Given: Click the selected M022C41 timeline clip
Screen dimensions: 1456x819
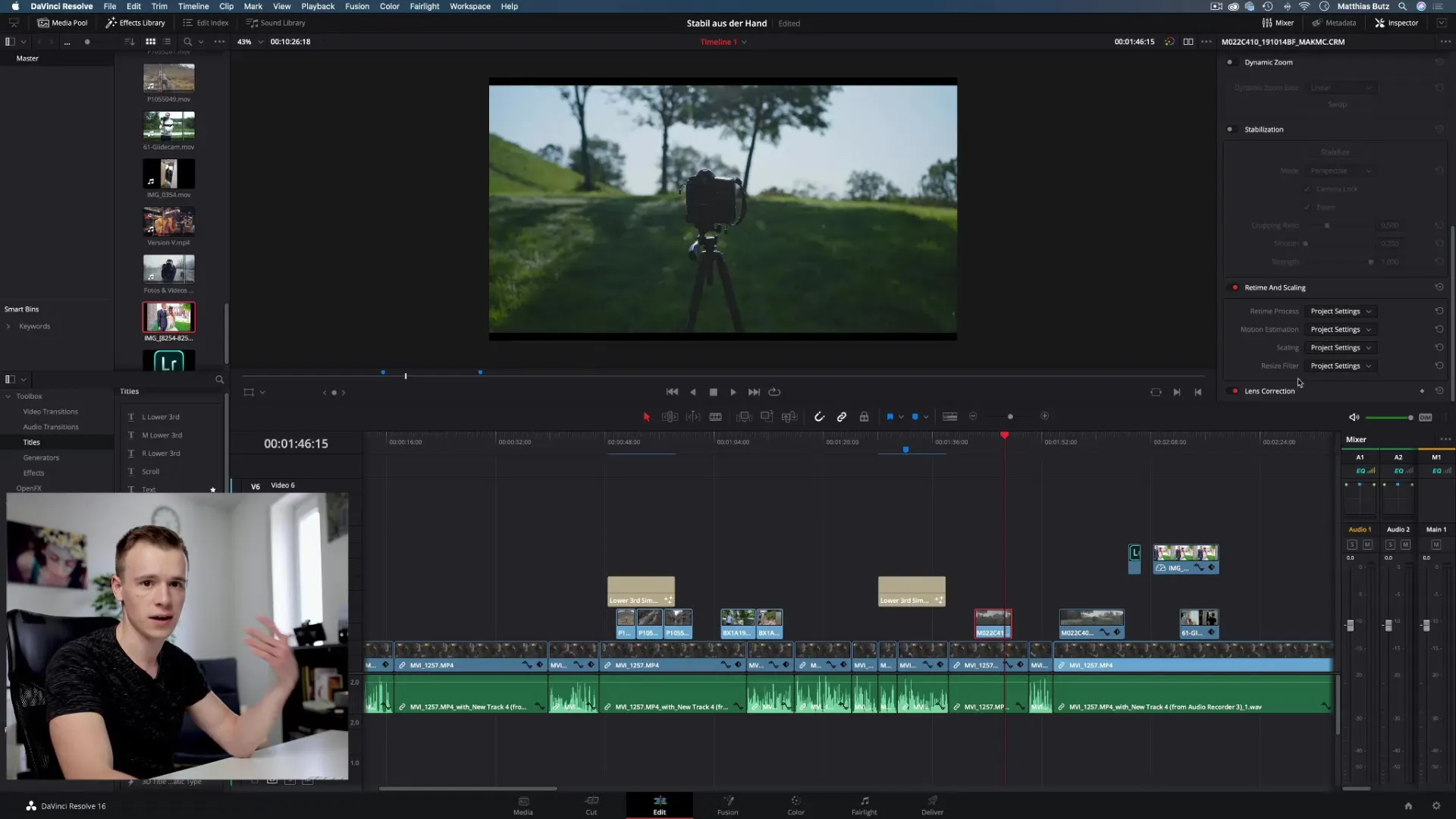Looking at the screenshot, I should [993, 623].
